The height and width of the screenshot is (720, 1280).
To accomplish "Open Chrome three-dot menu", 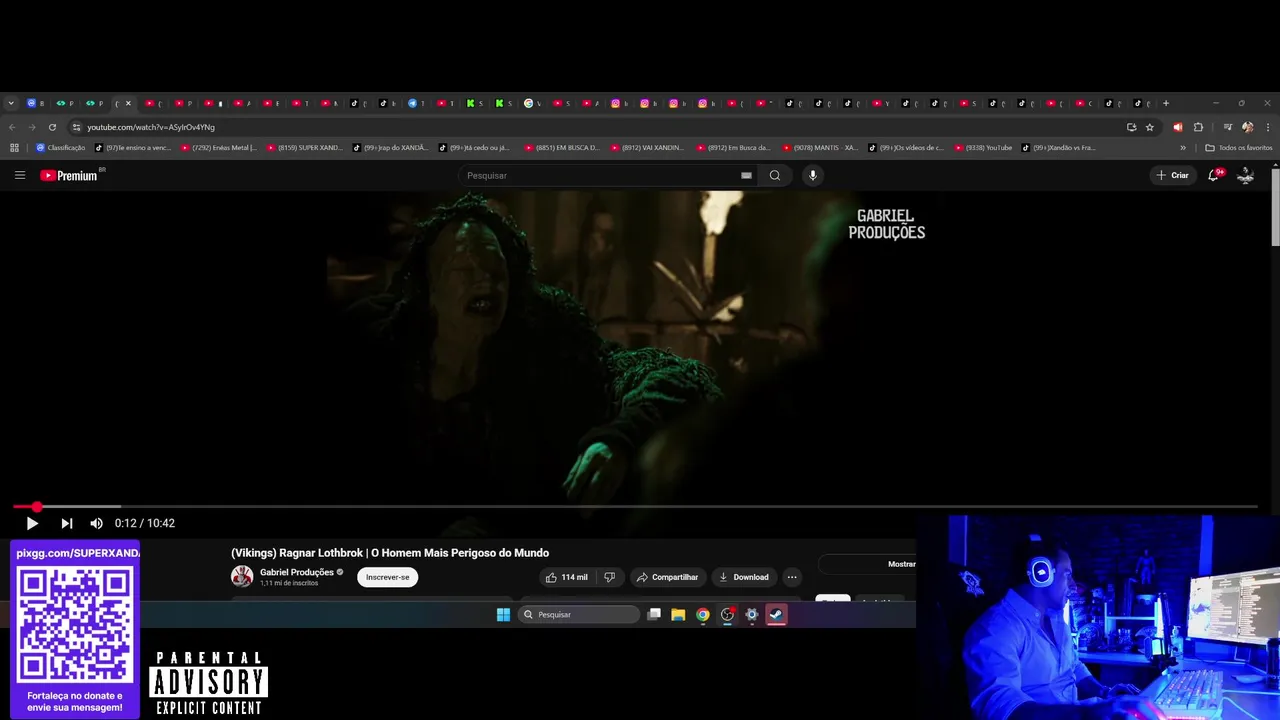I will [x=1268, y=127].
